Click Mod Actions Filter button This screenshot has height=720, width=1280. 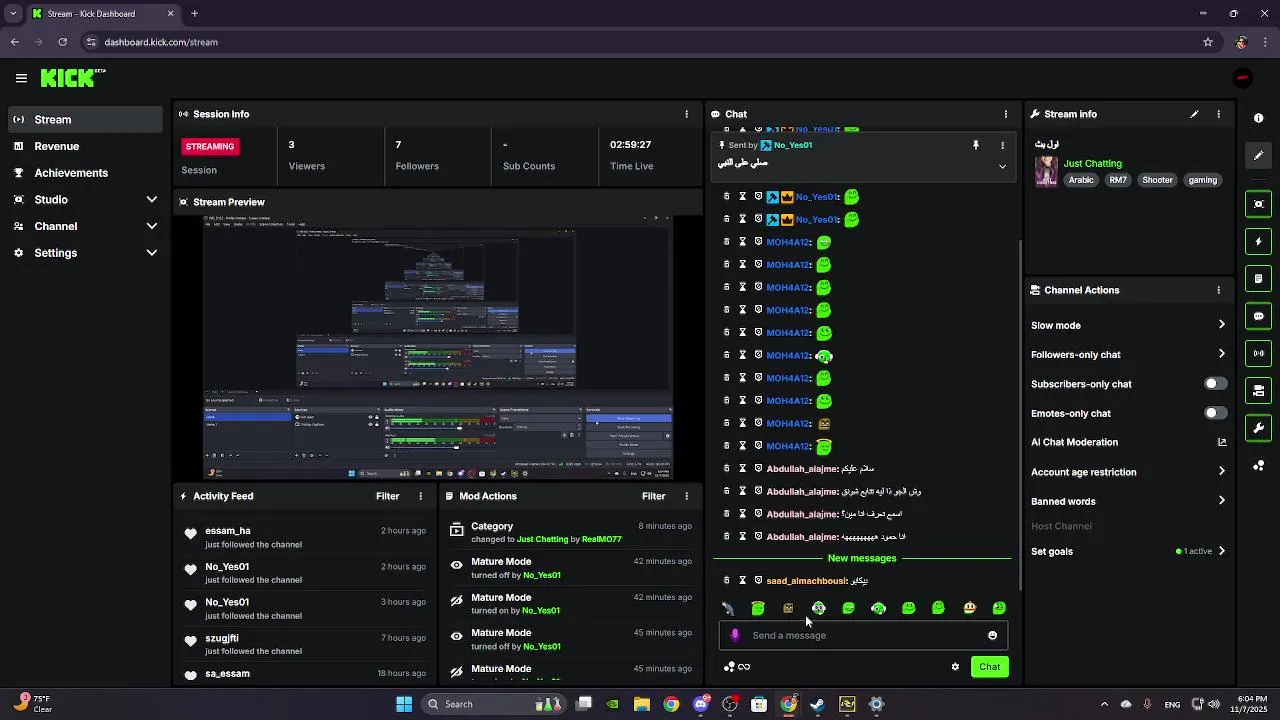(653, 496)
